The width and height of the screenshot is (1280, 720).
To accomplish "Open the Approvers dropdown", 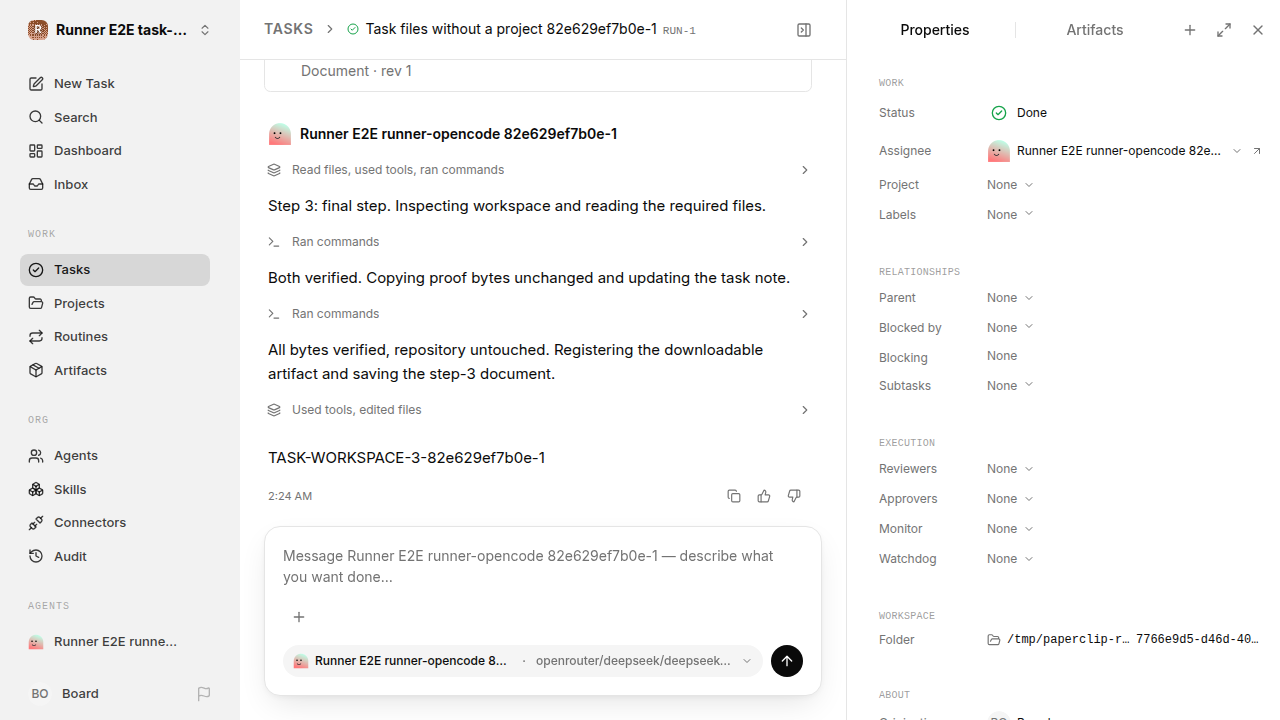I will pyautogui.click(x=1010, y=499).
